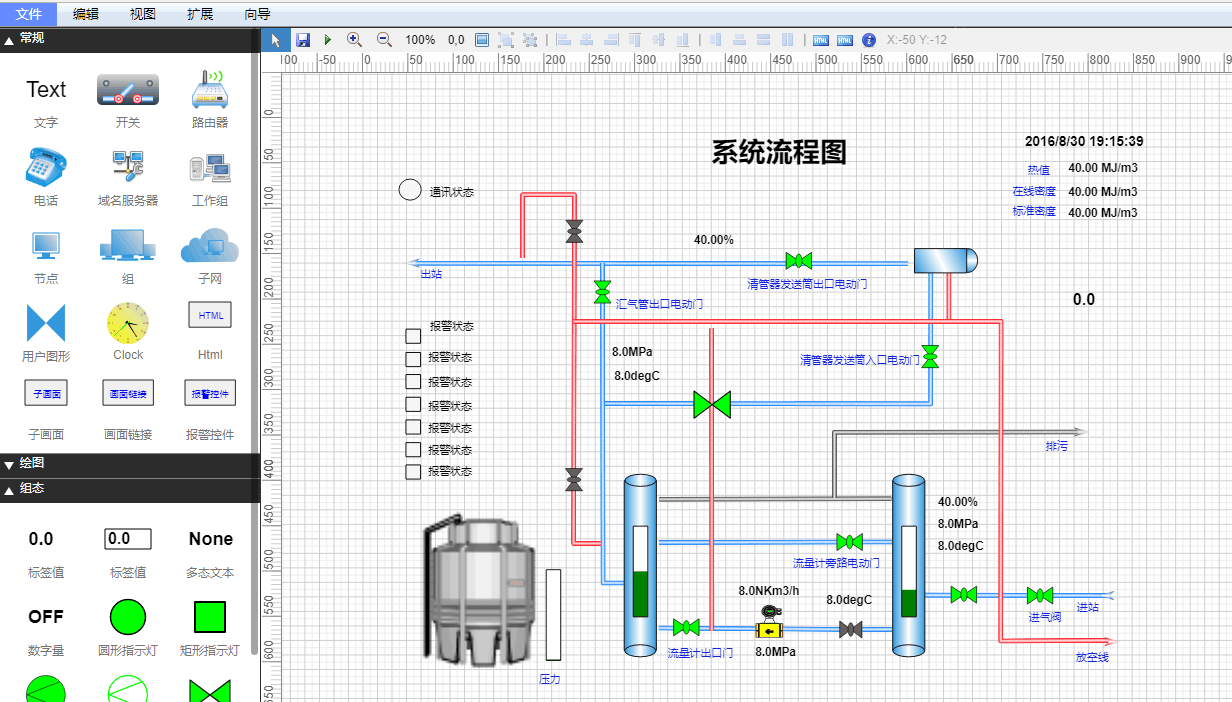Click the 画面链接 button component
This screenshot has width=1232, height=702.
[128, 394]
